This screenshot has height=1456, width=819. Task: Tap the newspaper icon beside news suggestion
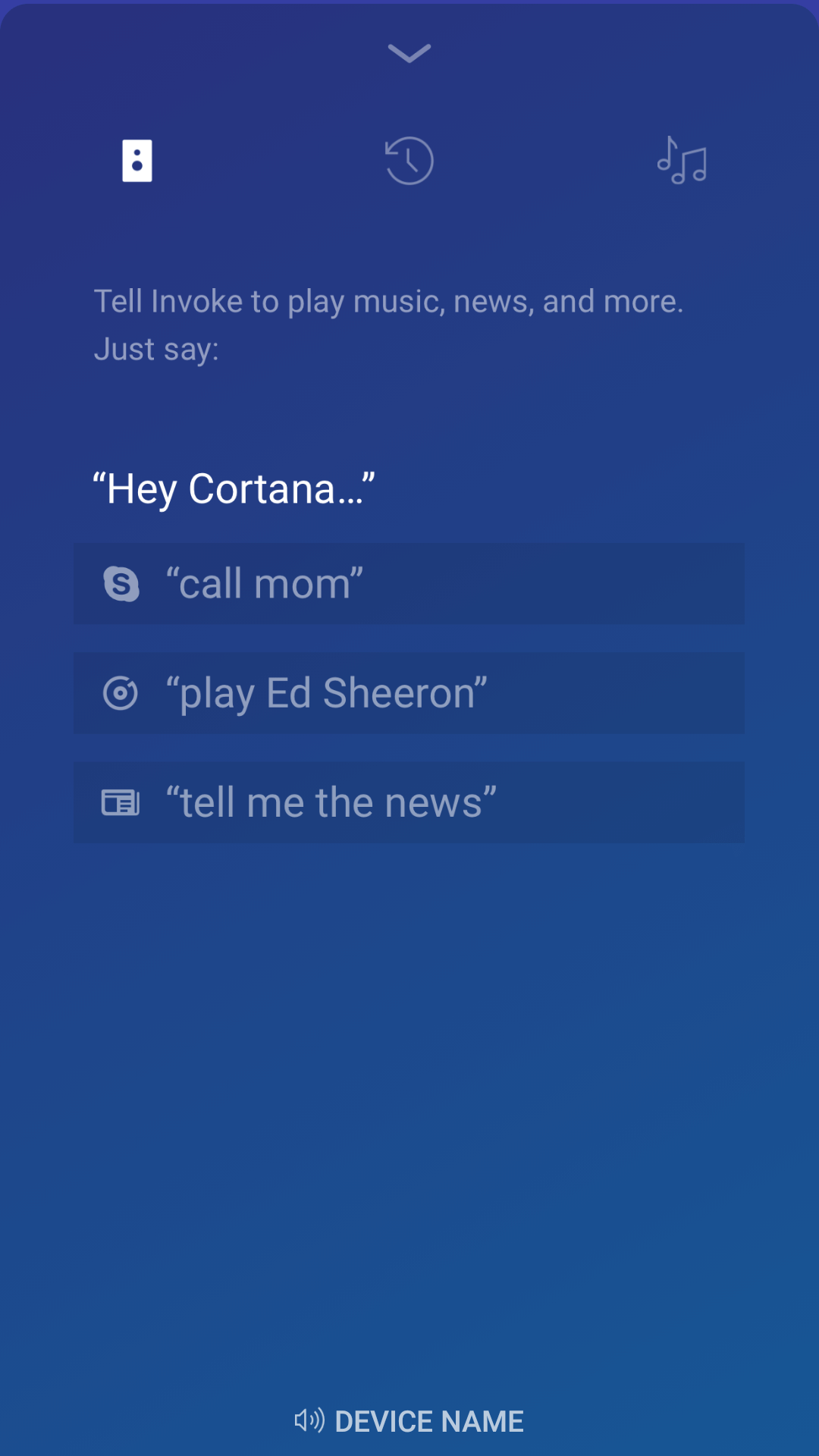(x=121, y=802)
